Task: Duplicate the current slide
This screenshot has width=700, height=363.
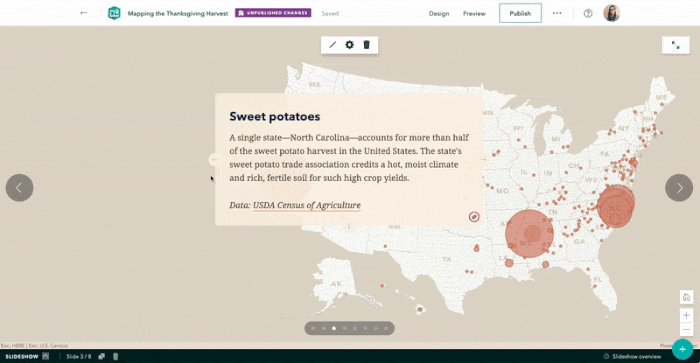Action: click(x=102, y=356)
